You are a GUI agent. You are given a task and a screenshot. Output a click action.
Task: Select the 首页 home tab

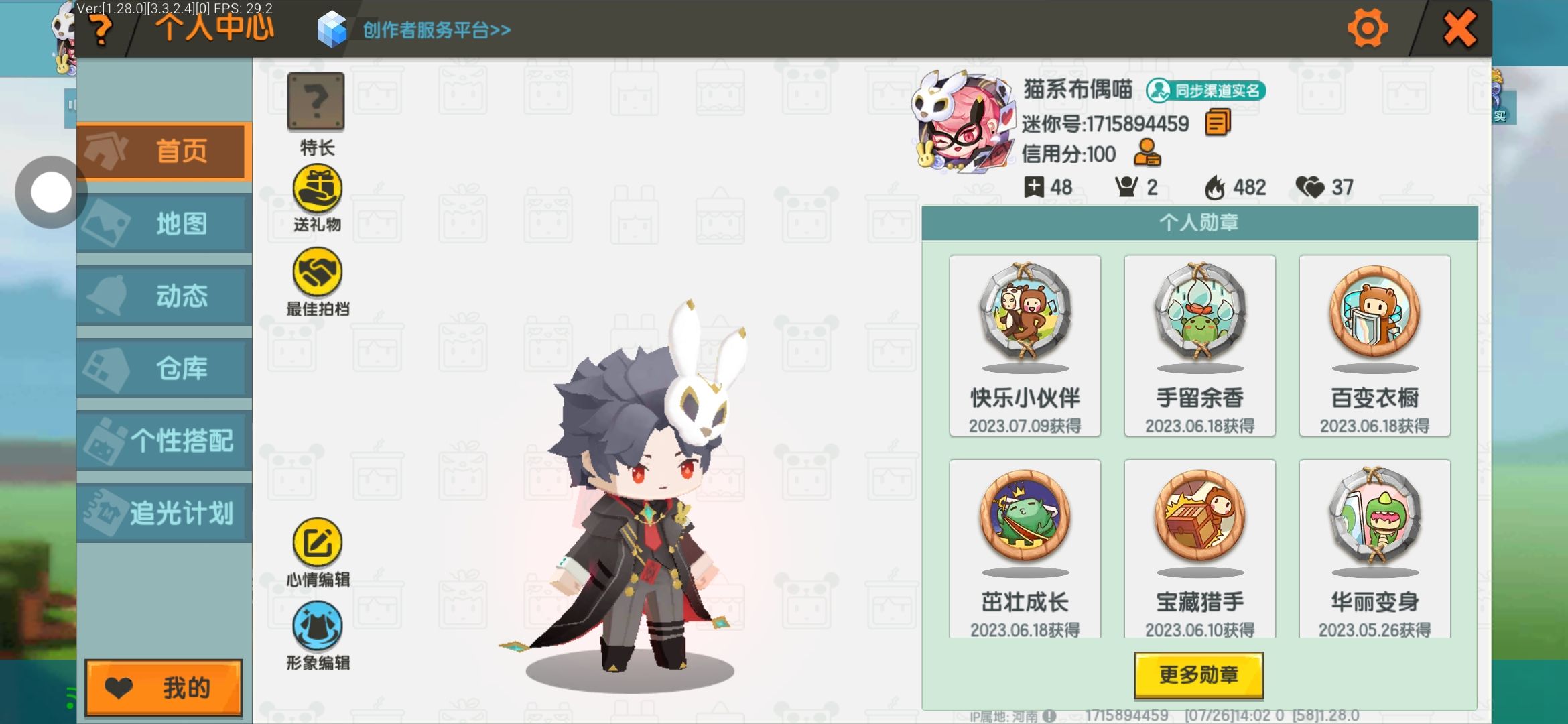(x=164, y=152)
